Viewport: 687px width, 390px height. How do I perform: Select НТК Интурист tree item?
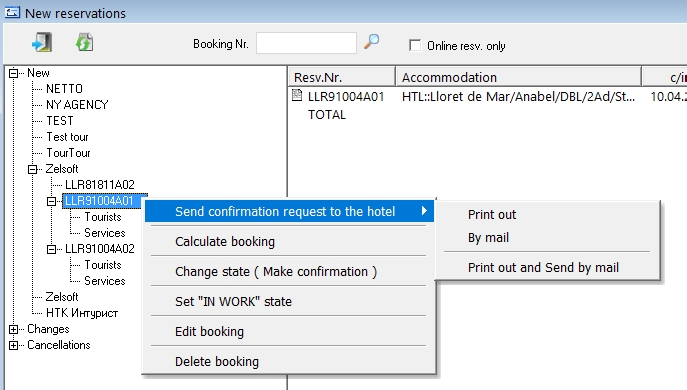[x=82, y=313]
